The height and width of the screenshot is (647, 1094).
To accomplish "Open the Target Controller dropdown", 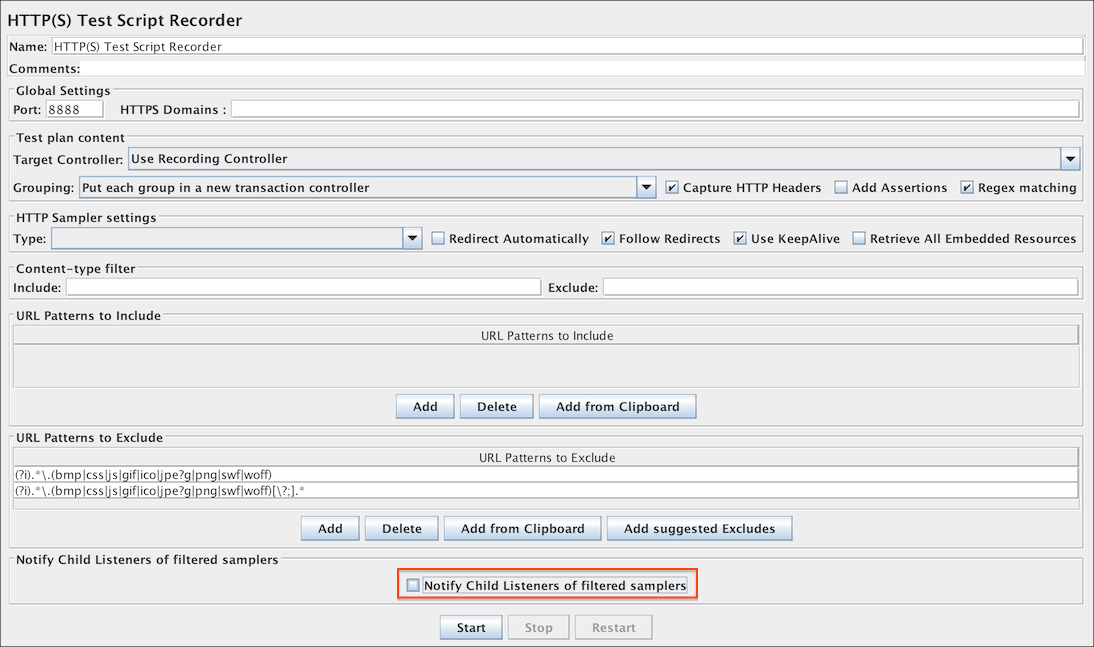I will pyautogui.click(x=1070, y=159).
